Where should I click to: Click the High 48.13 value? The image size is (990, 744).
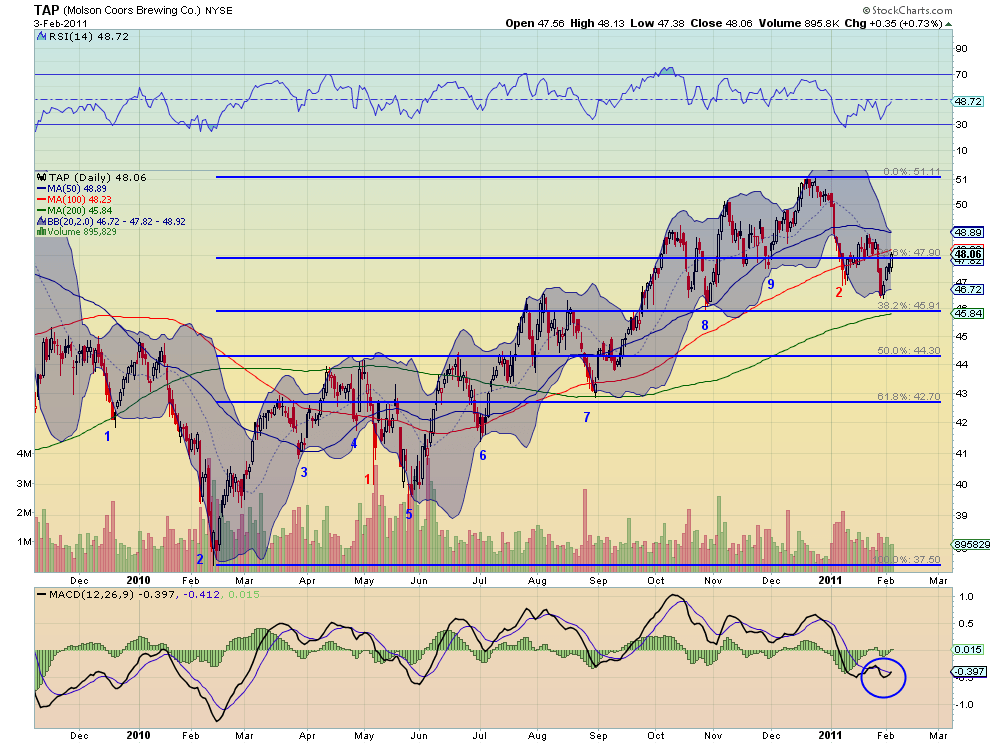597,23
